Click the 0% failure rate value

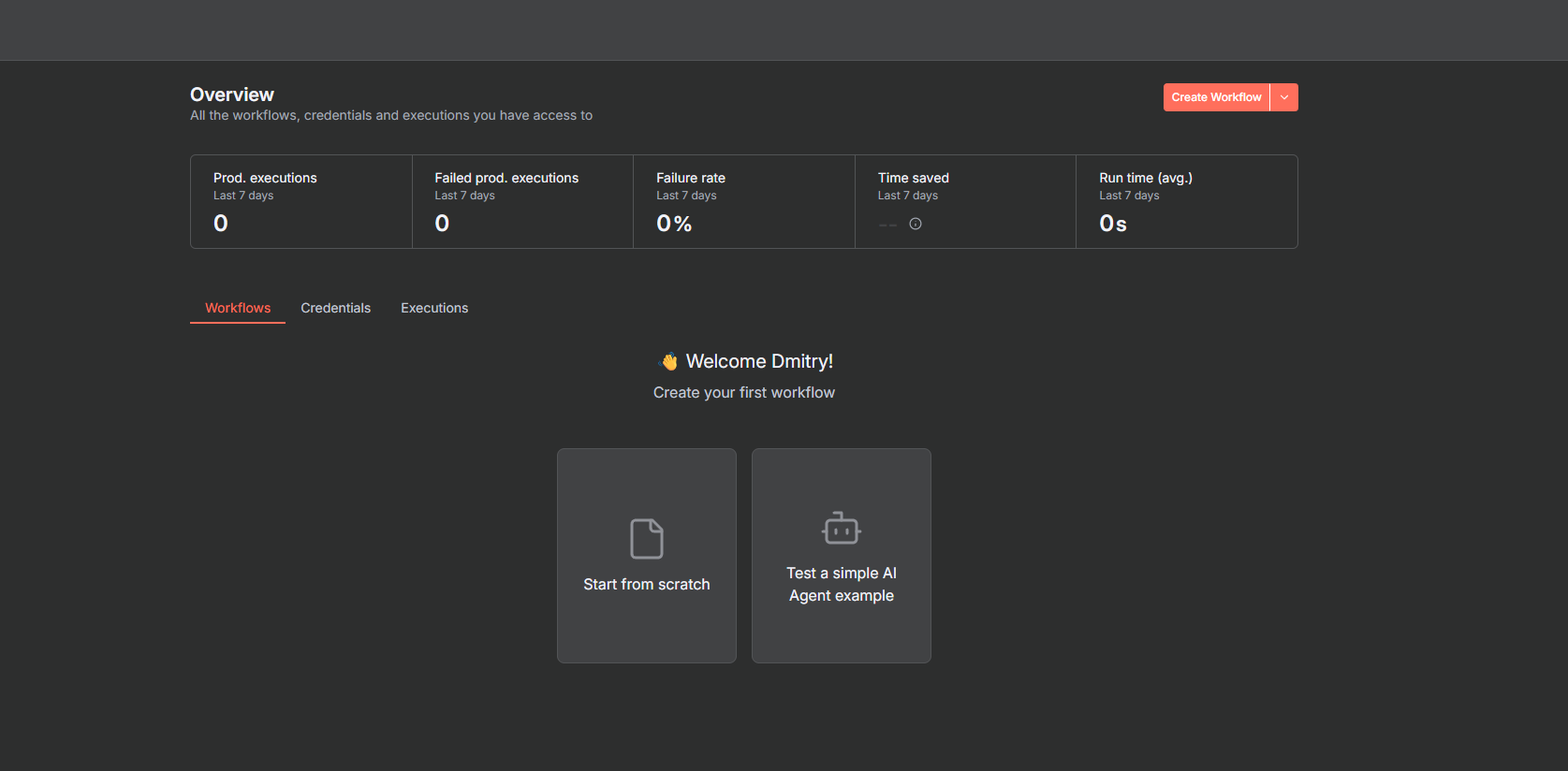click(674, 224)
